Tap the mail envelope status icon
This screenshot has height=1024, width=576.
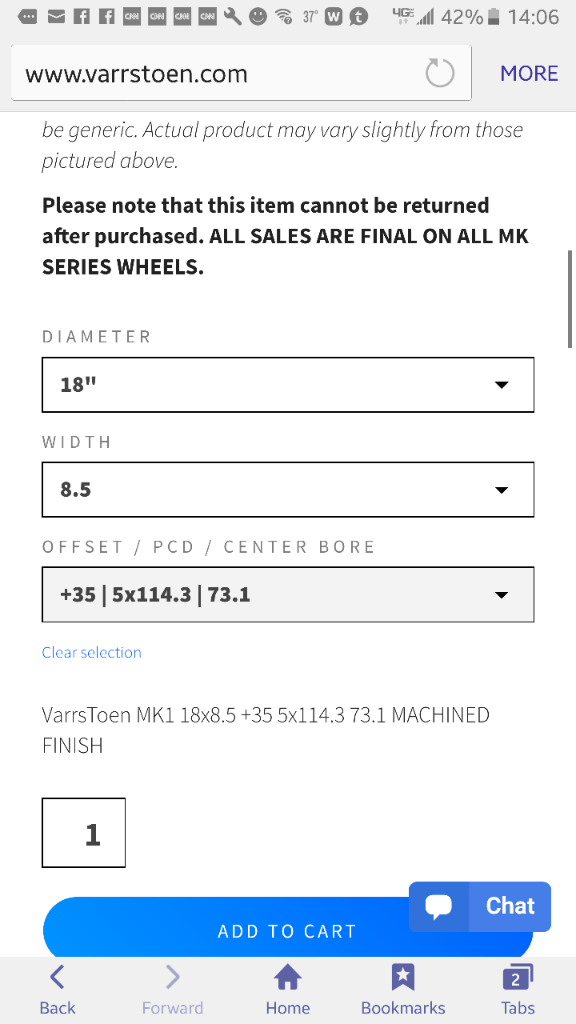(57, 16)
